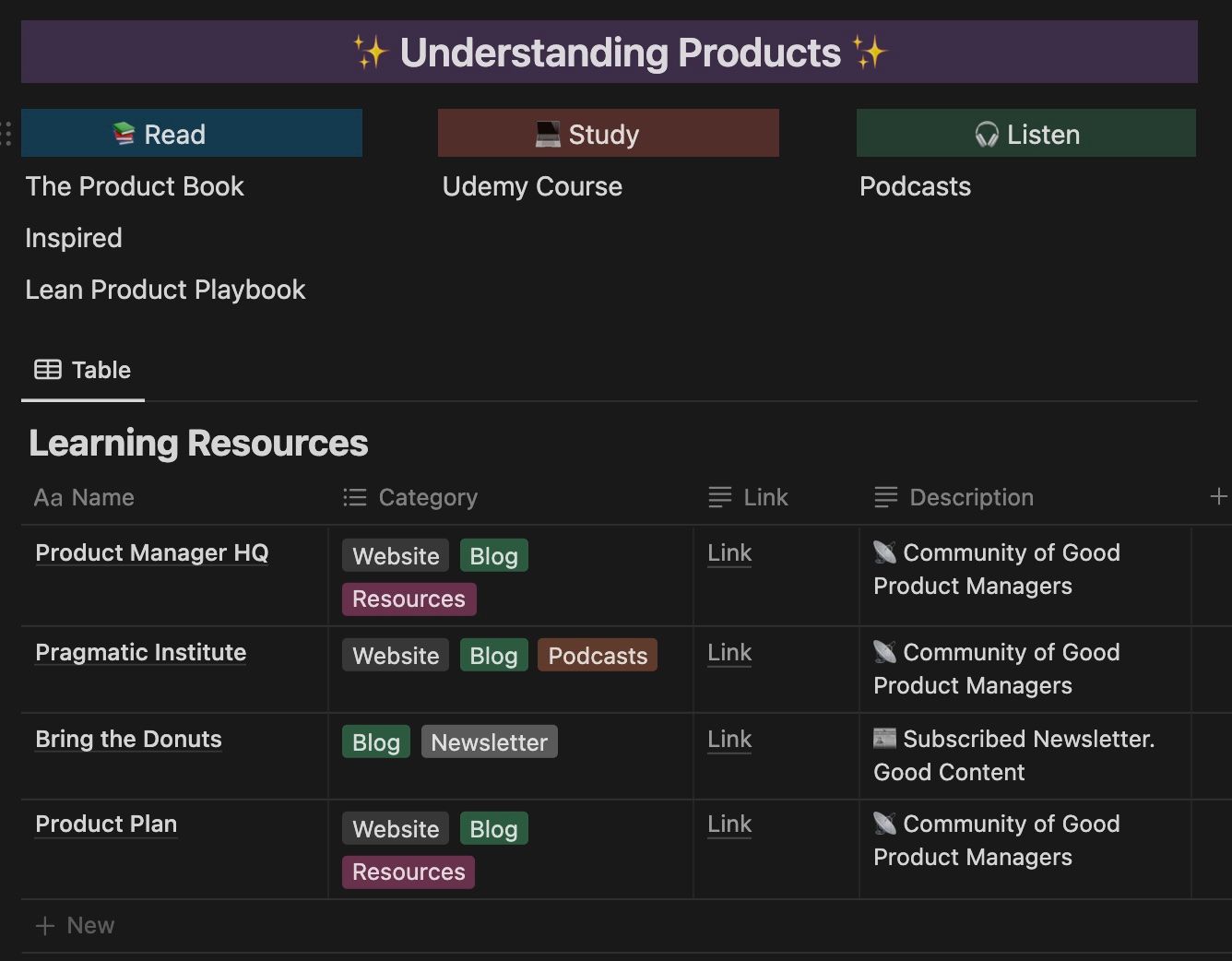Image resolution: width=1232 pixels, height=961 pixels.
Task: Click the plus icon to add a column
Action: point(1217,497)
